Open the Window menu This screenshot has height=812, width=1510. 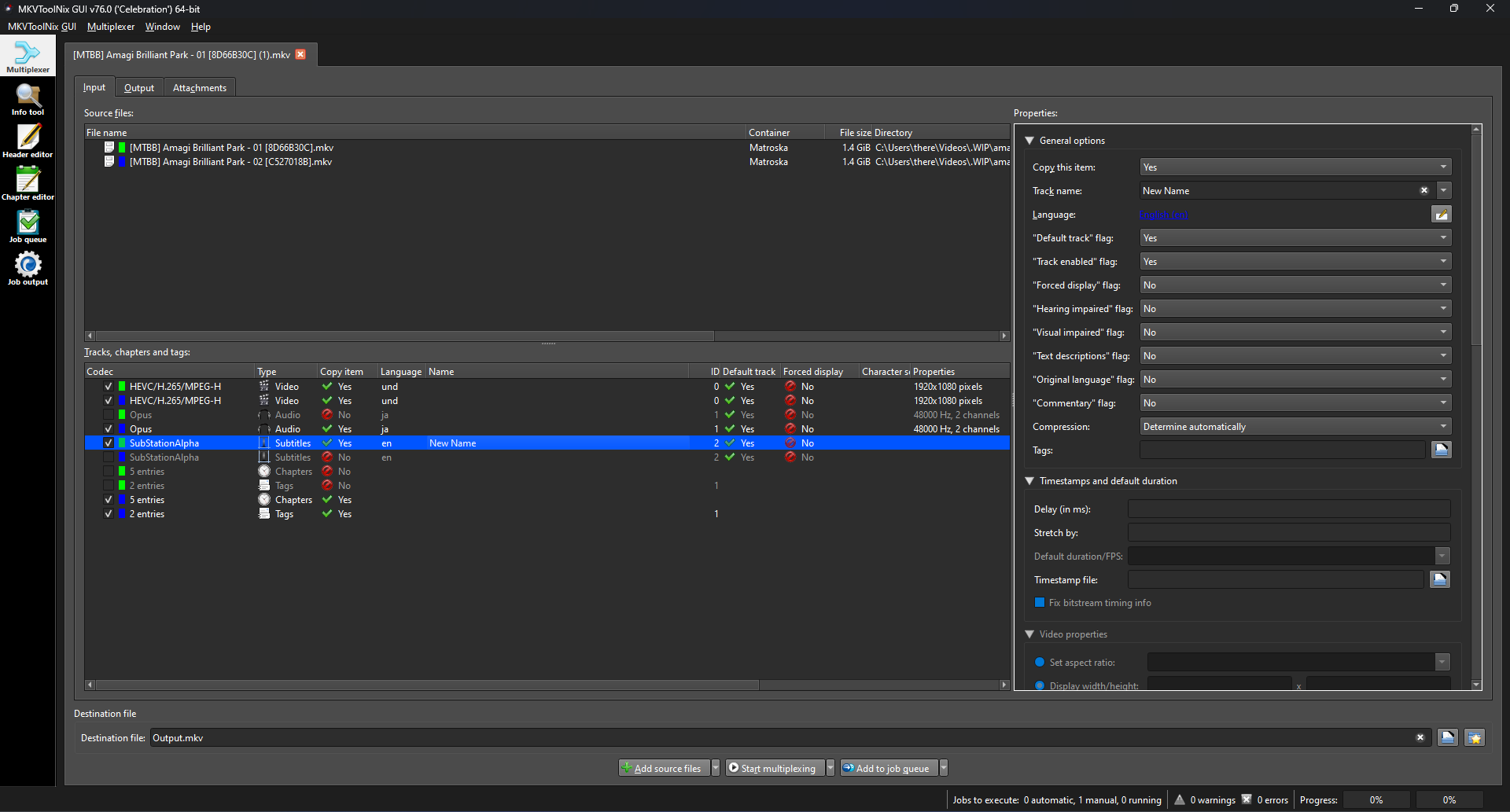pyautogui.click(x=163, y=26)
